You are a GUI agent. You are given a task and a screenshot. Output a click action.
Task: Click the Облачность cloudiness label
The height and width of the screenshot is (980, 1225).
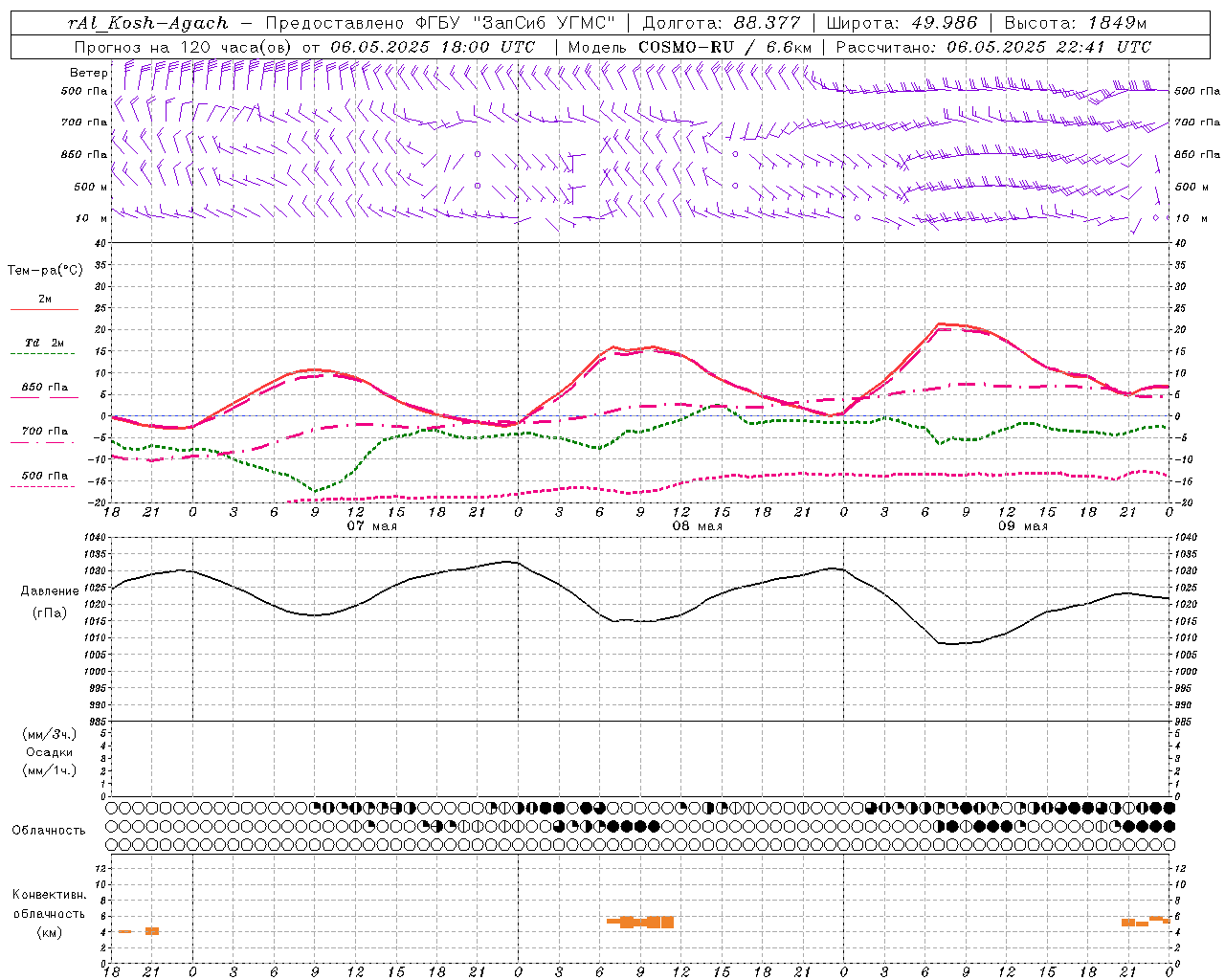point(49,831)
